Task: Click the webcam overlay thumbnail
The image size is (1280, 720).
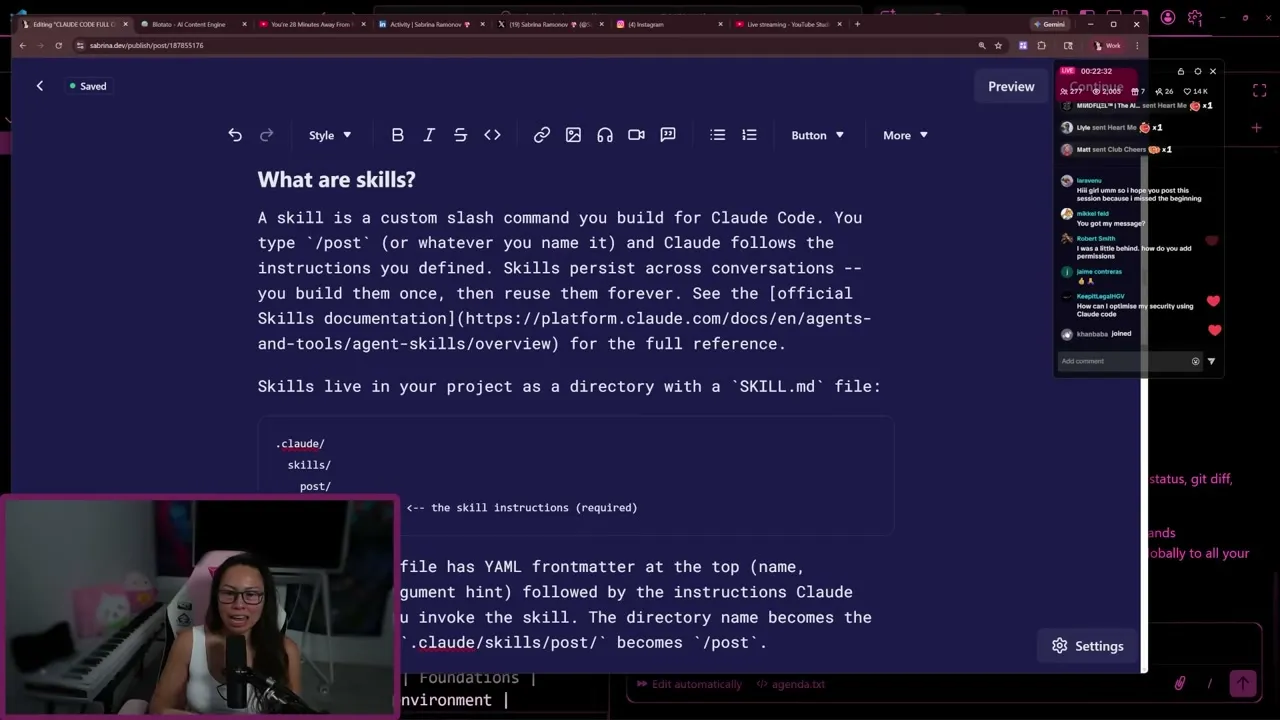Action: pyautogui.click(x=200, y=606)
